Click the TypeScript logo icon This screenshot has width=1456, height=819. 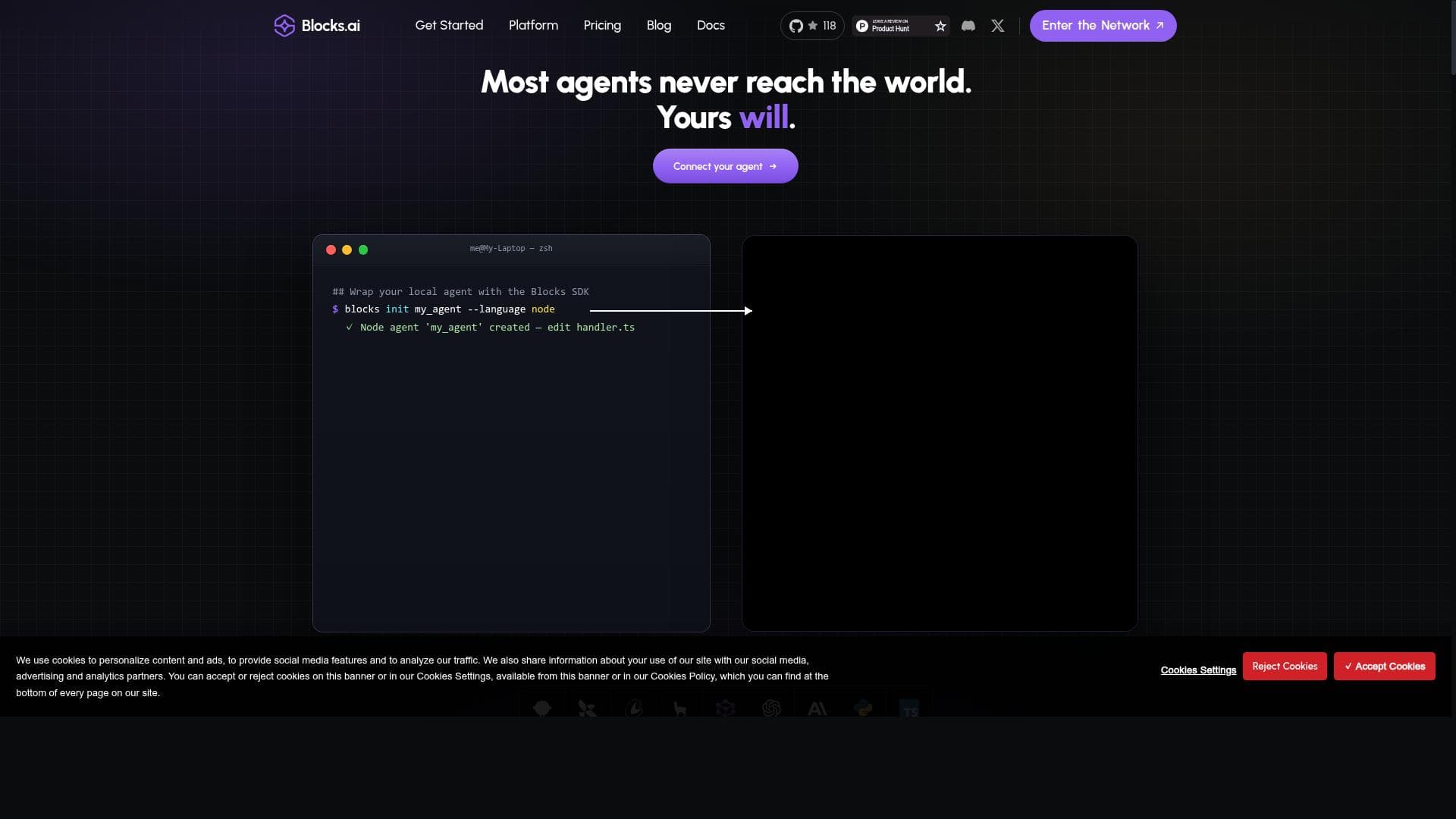[909, 708]
